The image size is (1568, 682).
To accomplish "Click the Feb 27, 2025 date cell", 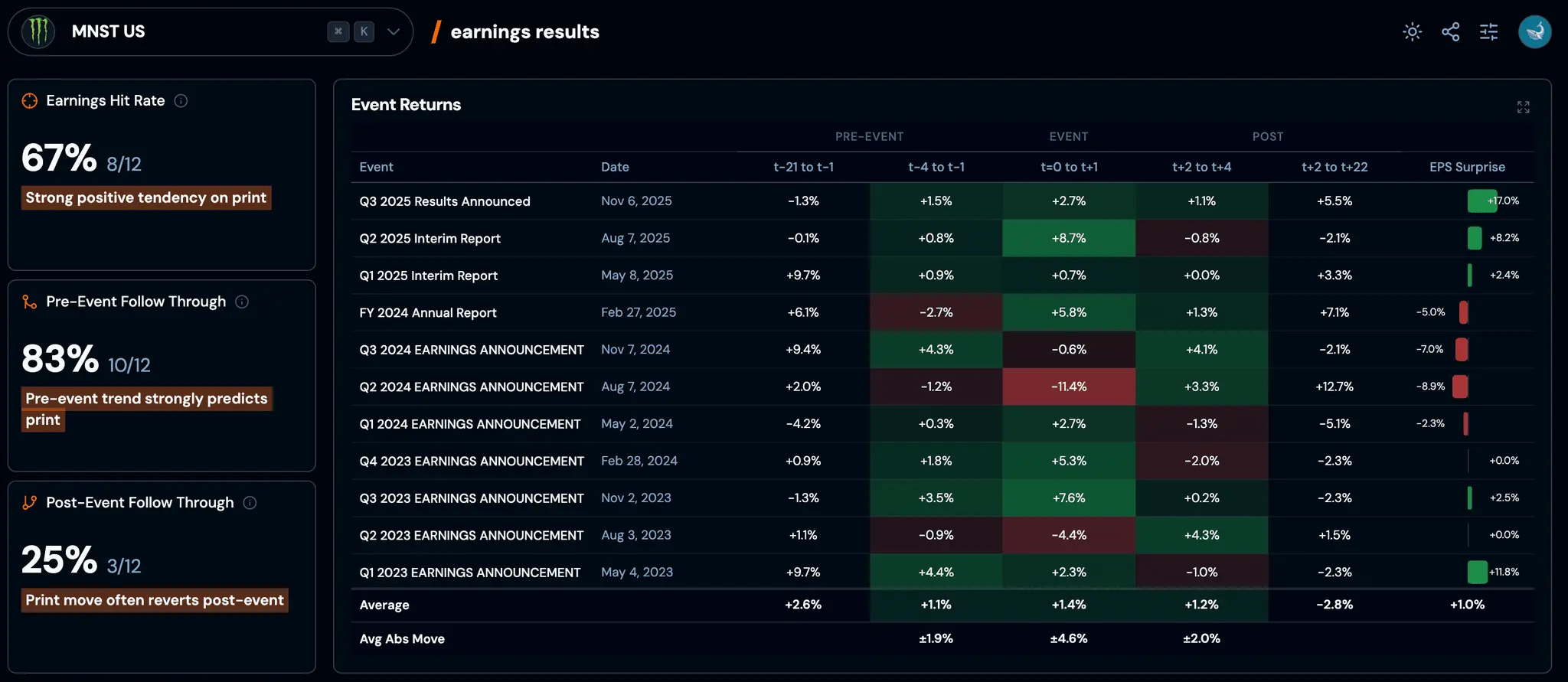I will click(x=639, y=312).
